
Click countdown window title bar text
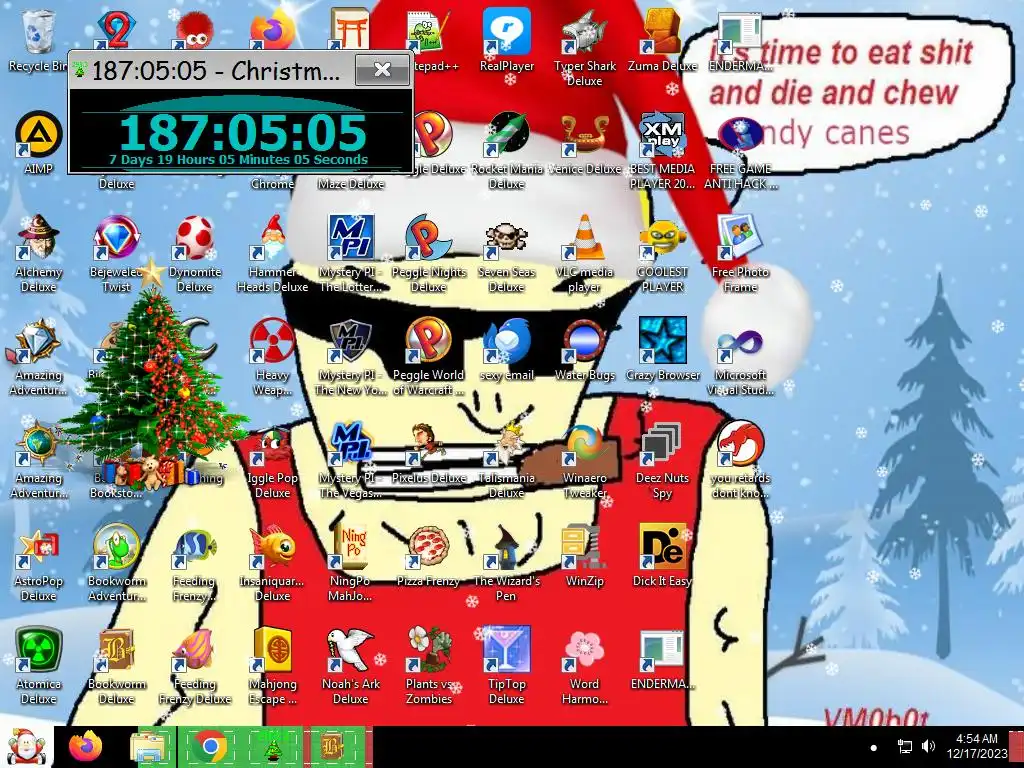click(x=216, y=70)
